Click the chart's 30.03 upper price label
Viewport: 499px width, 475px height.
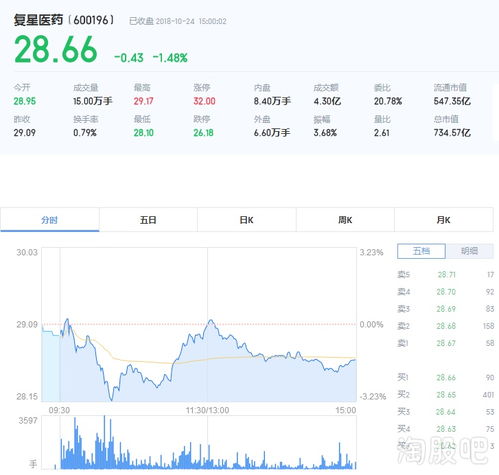[27, 252]
